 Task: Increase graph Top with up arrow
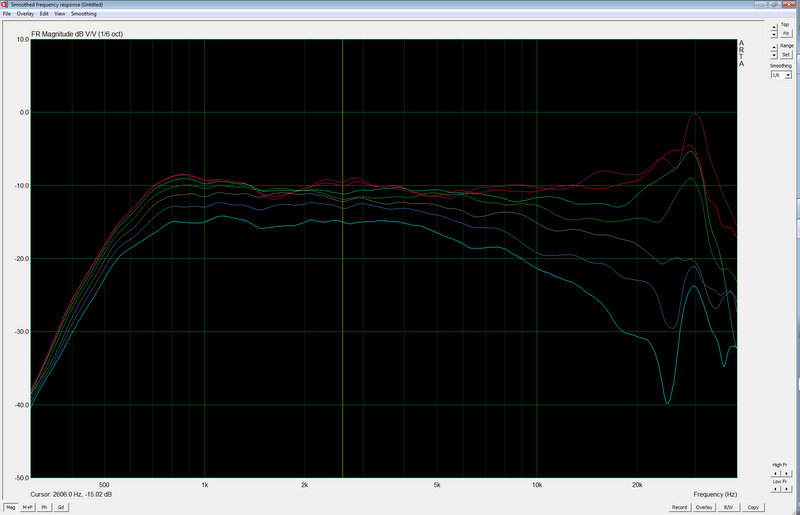774,27
